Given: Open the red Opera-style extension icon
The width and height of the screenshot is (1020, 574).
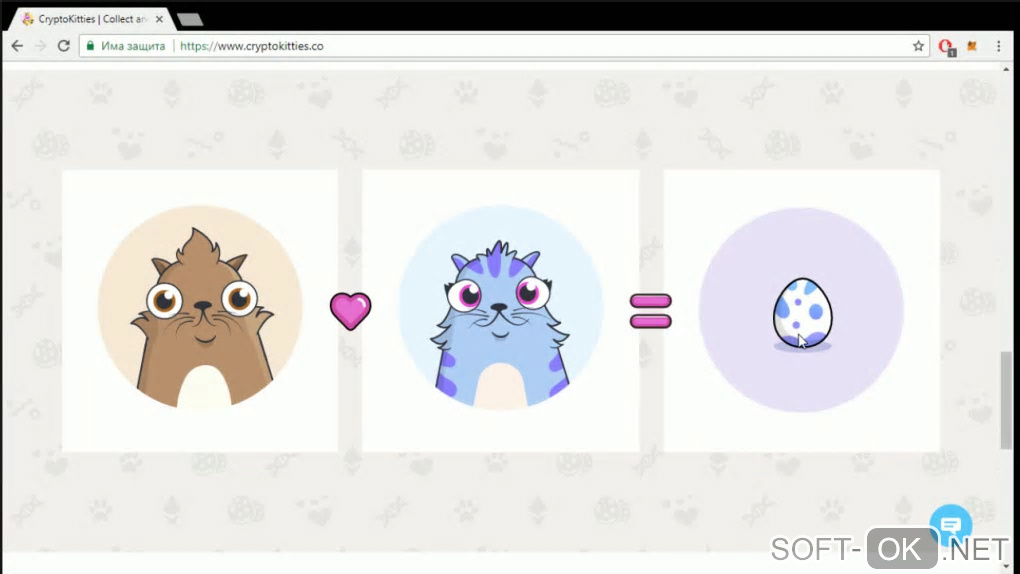Looking at the screenshot, I should (946, 47).
